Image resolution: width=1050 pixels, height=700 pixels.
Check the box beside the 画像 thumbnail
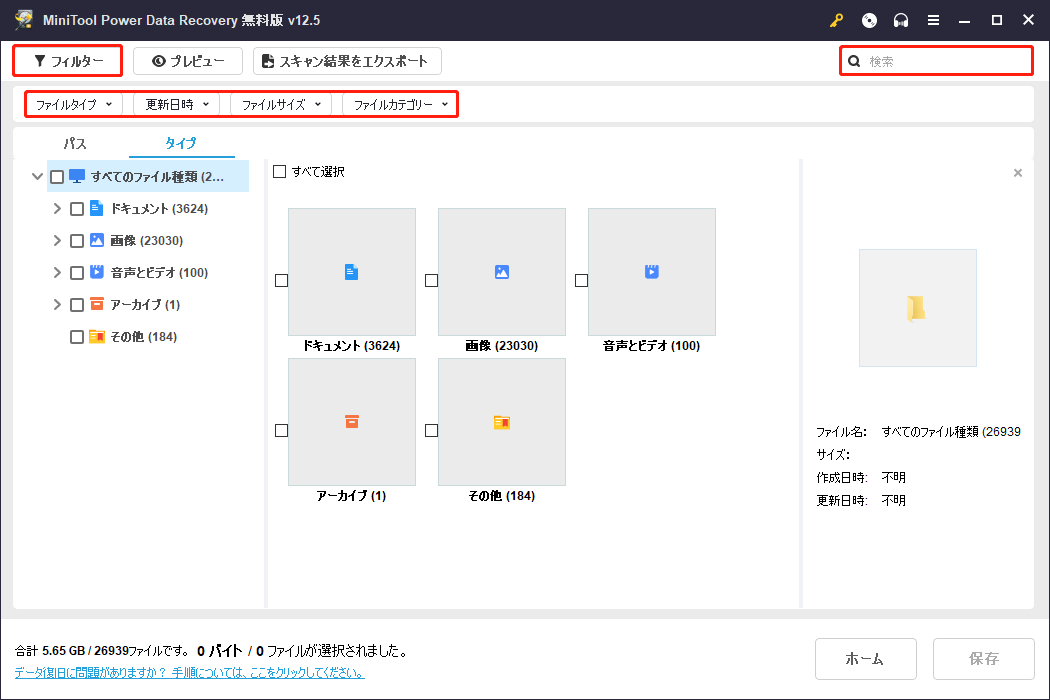pyautogui.click(x=431, y=281)
